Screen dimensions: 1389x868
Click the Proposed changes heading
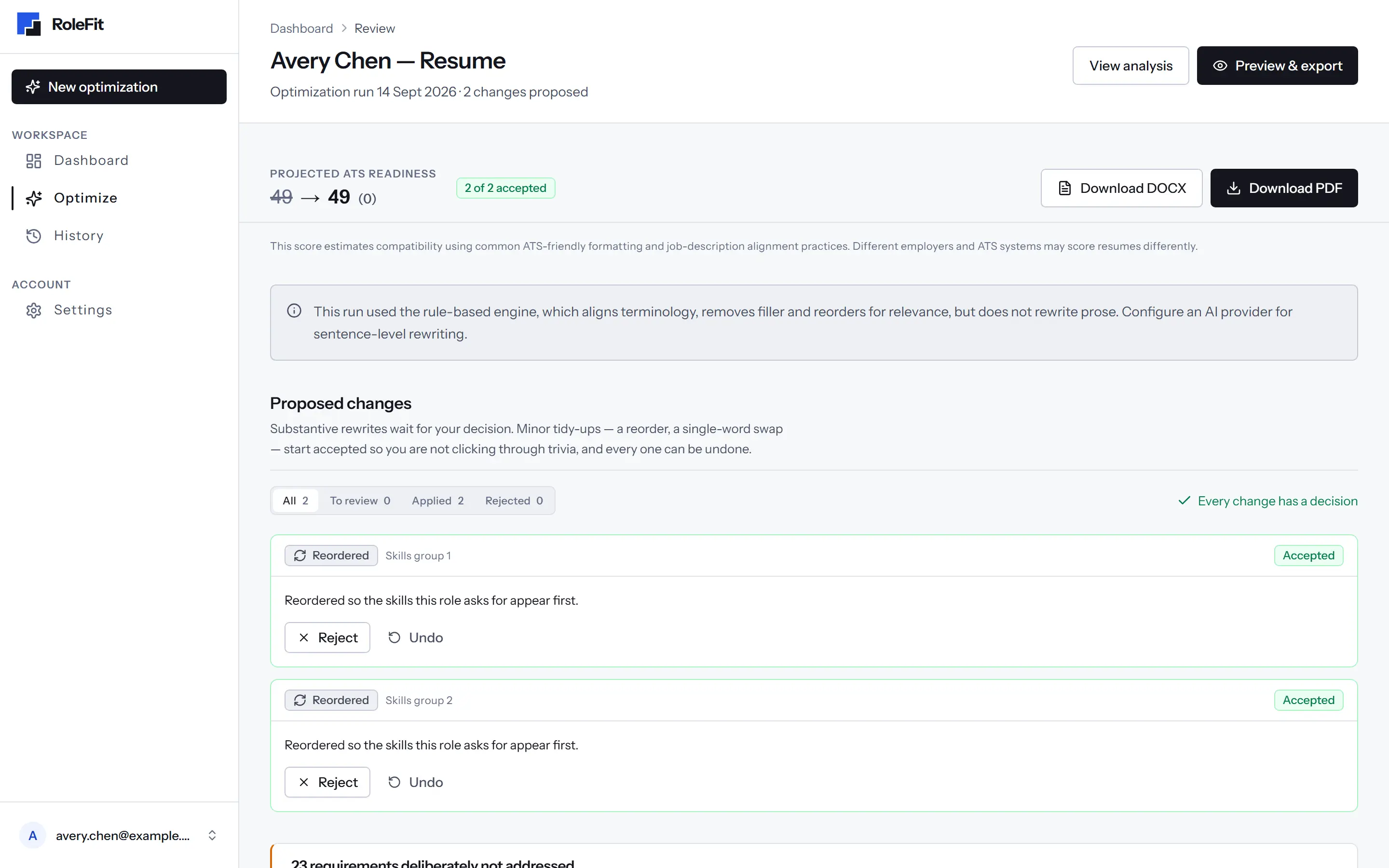(x=340, y=403)
